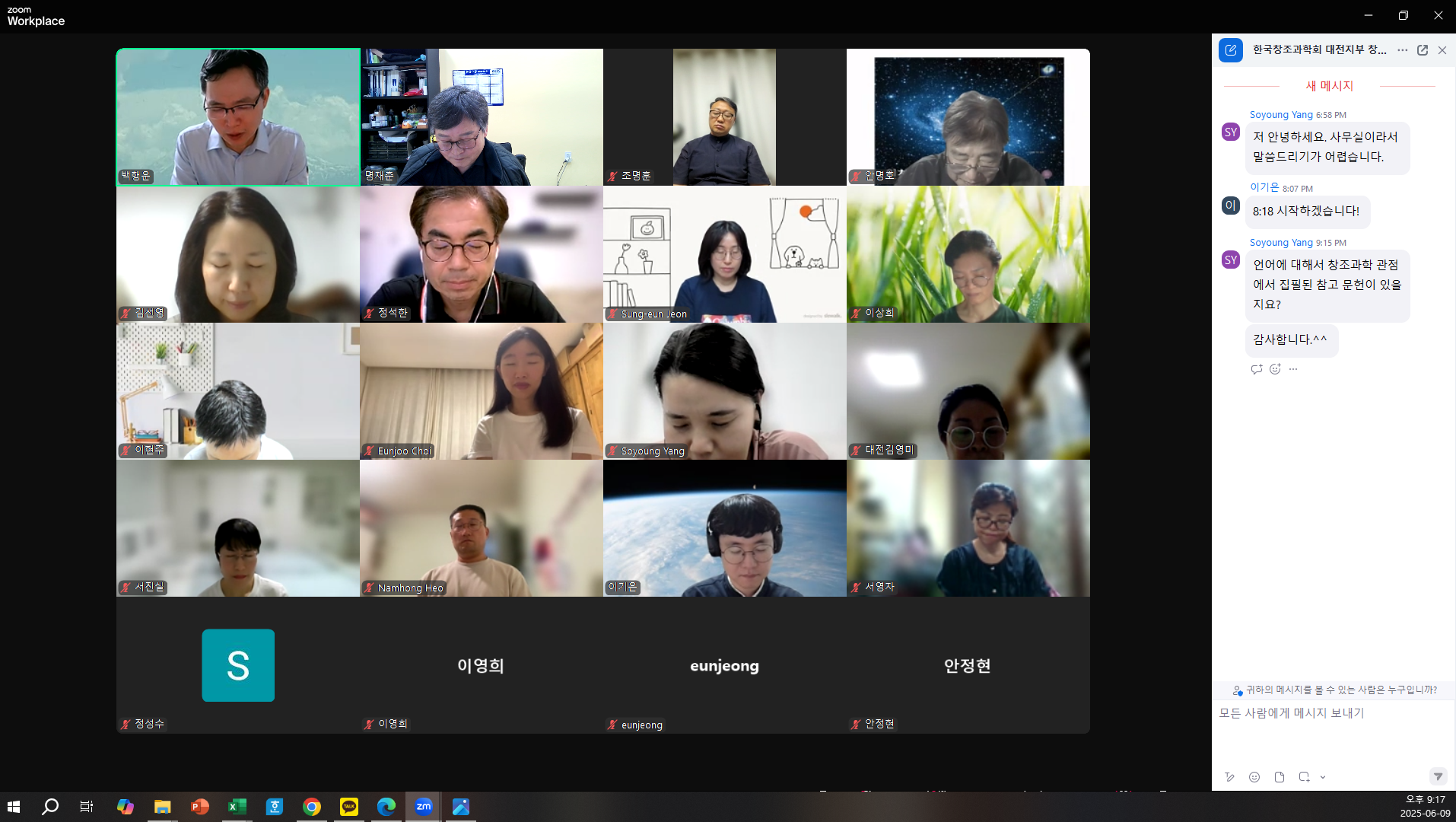Select 서영자's video tile
The height and width of the screenshot is (822, 1456).
coord(968,528)
